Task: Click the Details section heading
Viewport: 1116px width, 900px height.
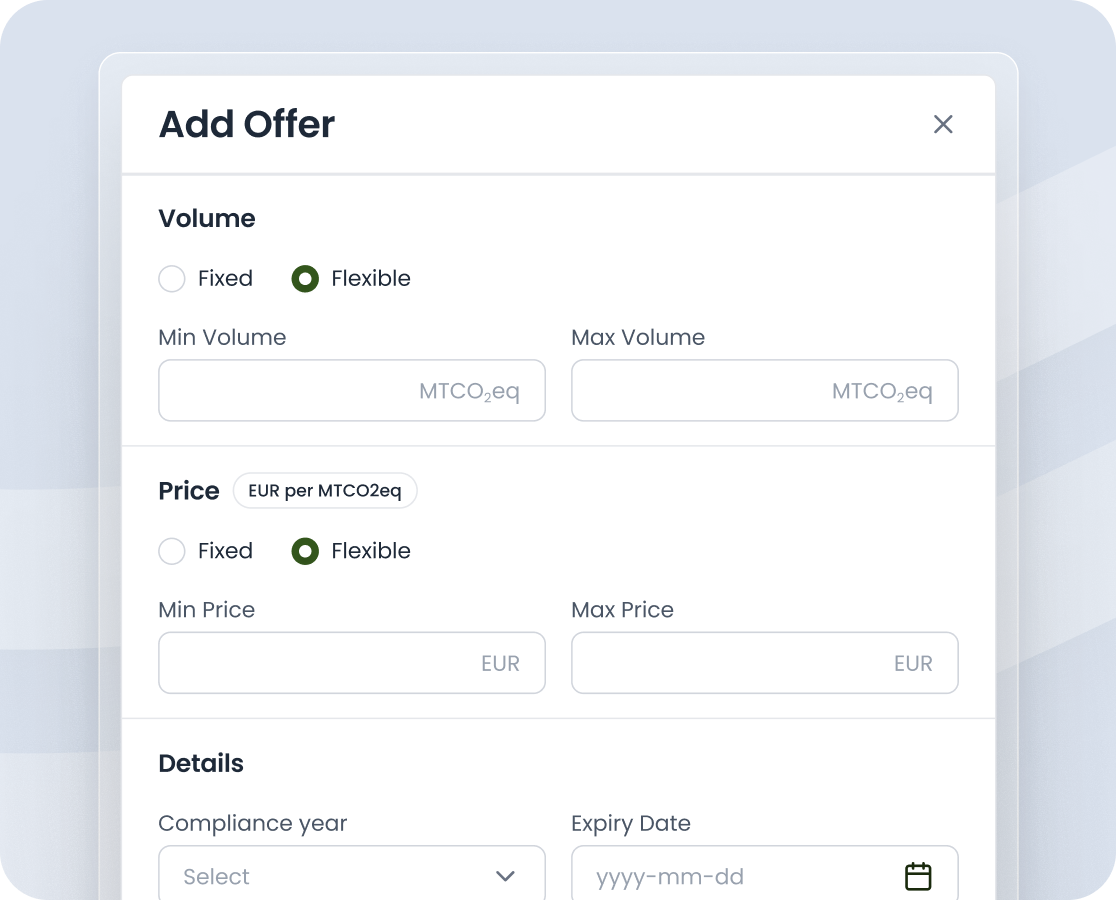Action: coord(201,763)
